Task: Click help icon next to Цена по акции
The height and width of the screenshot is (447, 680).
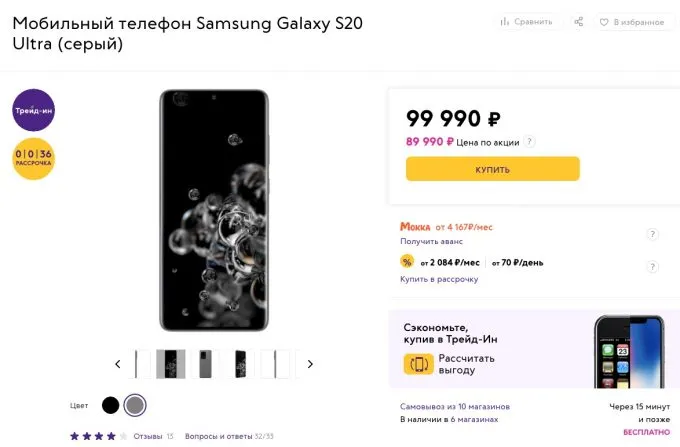Action: (x=530, y=142)
